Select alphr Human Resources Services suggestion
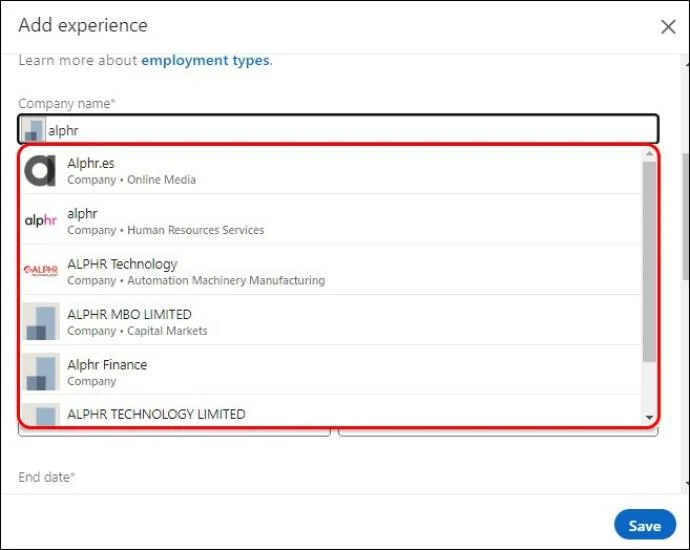 pos(331,220)
